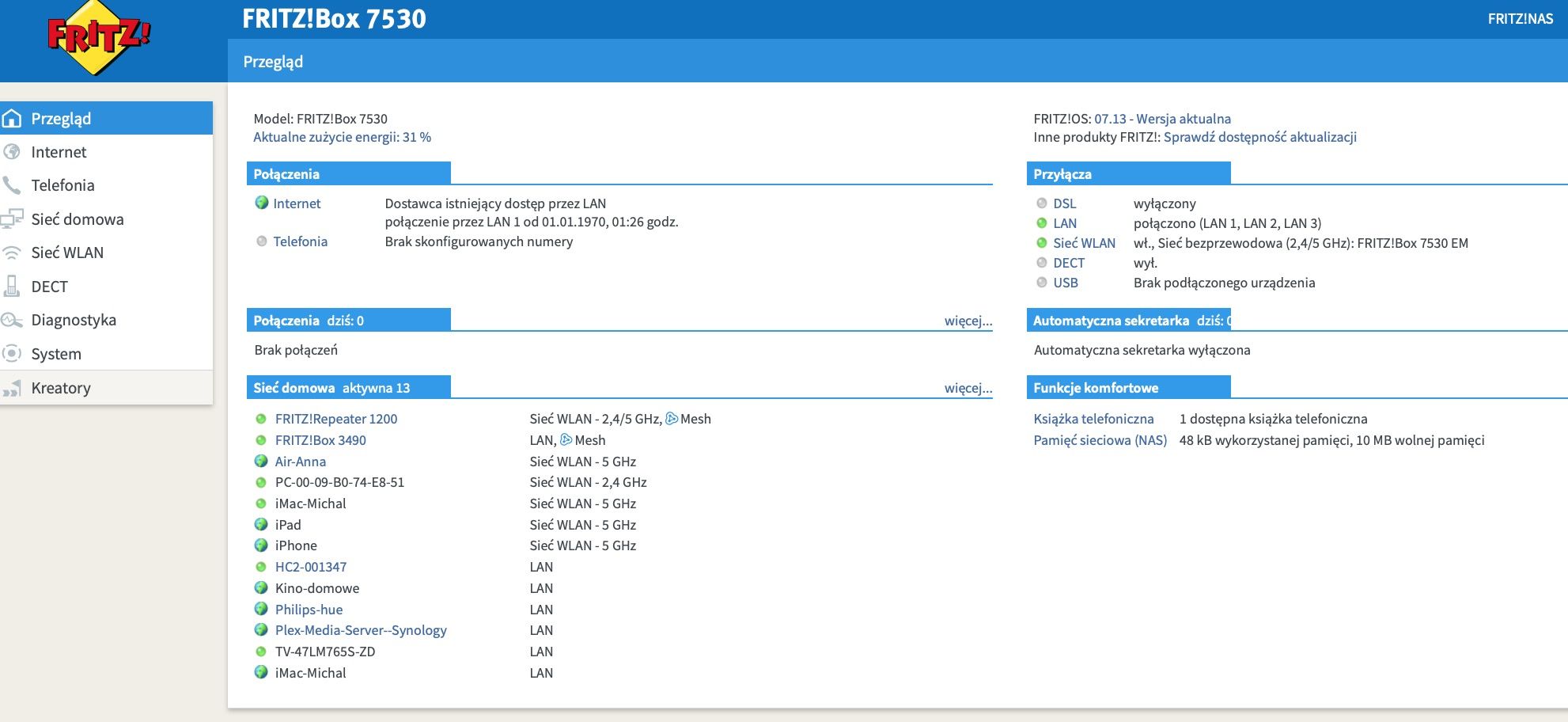
Task: Open the Sieć domowa menu section
Action: [x=78, y=219]
